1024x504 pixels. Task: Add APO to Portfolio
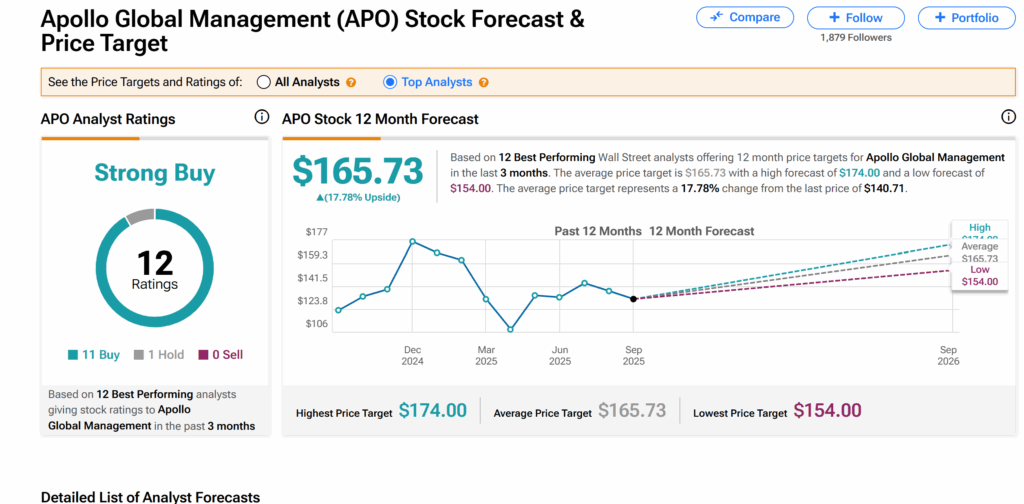pyautogui.click(x=967, y=18)
